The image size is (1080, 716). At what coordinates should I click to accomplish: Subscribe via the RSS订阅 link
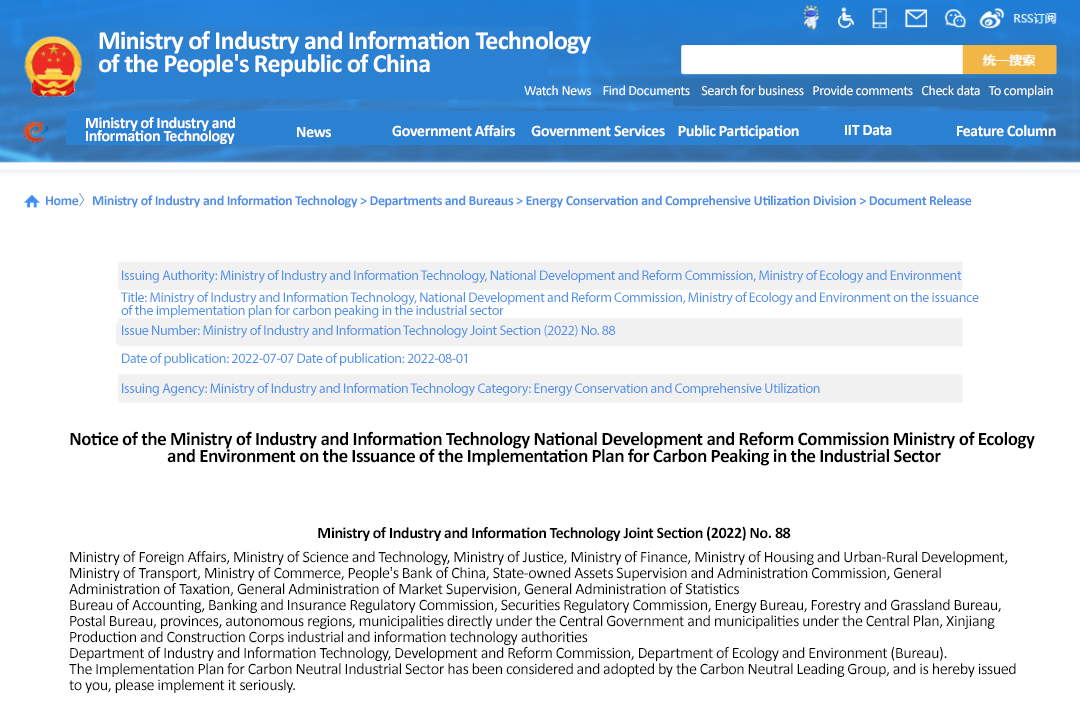tap(1035, 19)
